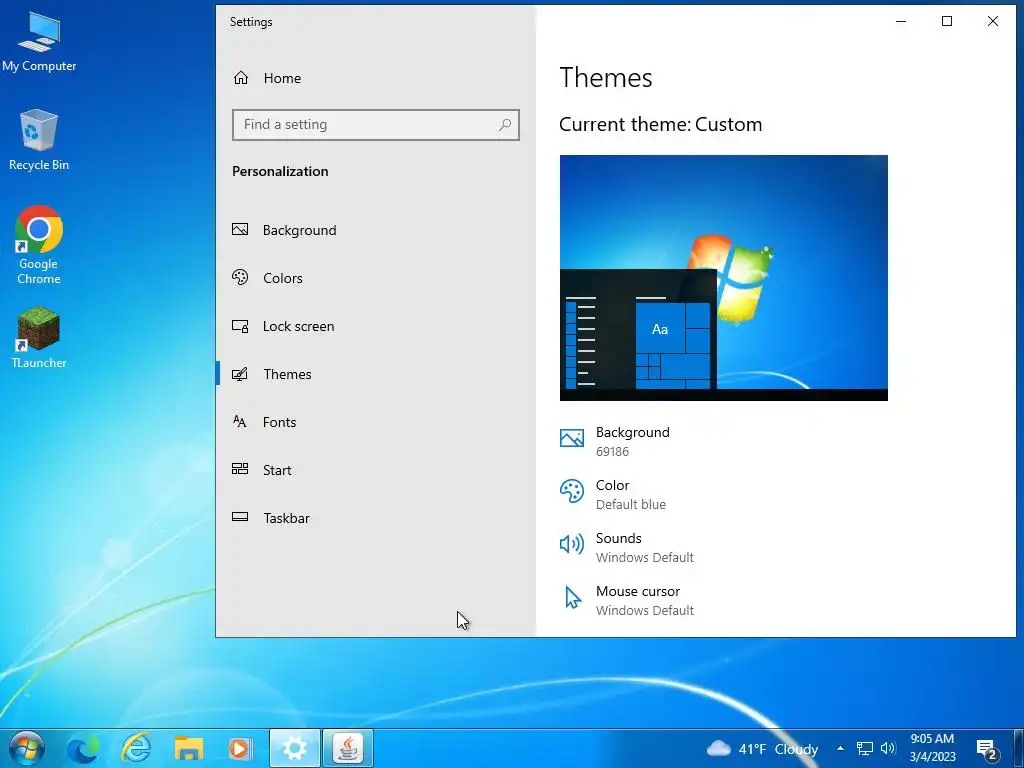Screen dimensions: 1024x768
Task: Open theme Background 69186 option
Action: pyautogui.click(x=615, y=441)
